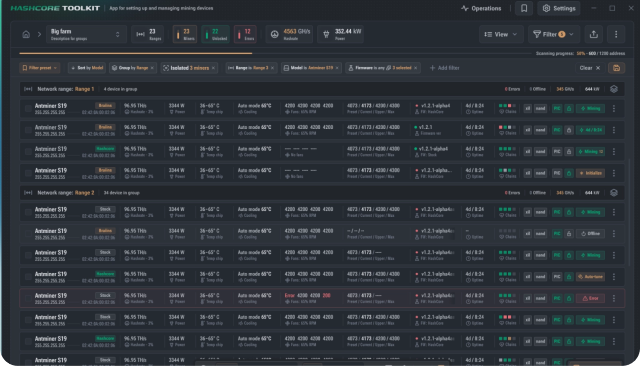Click PIC badge in the Error row

557,298
